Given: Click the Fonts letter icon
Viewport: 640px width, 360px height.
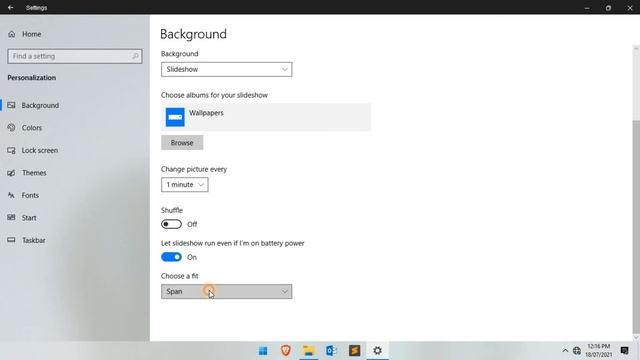Looking at the screenshot, I should click(11, 195).
